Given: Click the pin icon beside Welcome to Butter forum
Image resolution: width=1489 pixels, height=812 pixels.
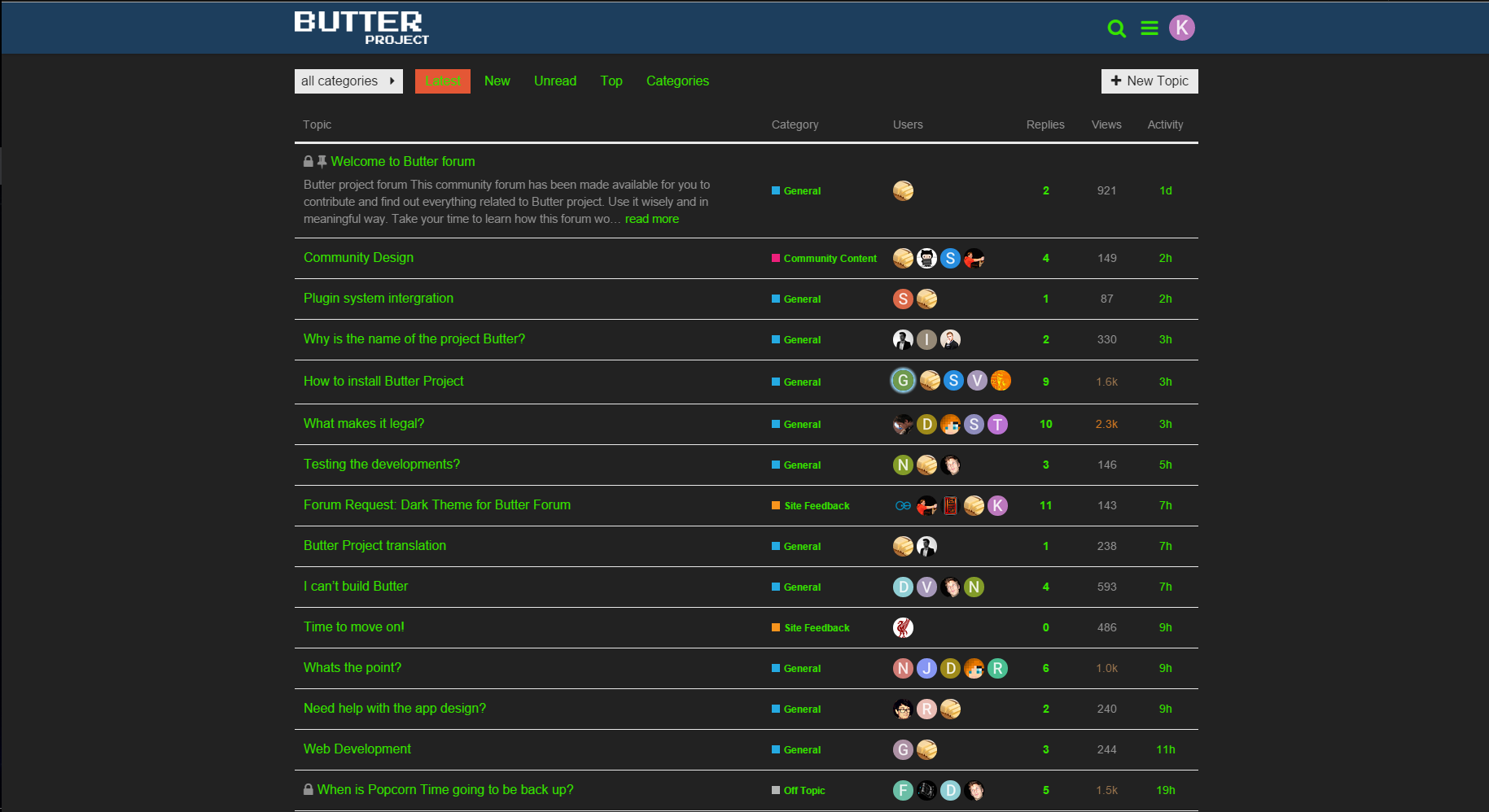Looking at the screenshot, I should [322, 161].
